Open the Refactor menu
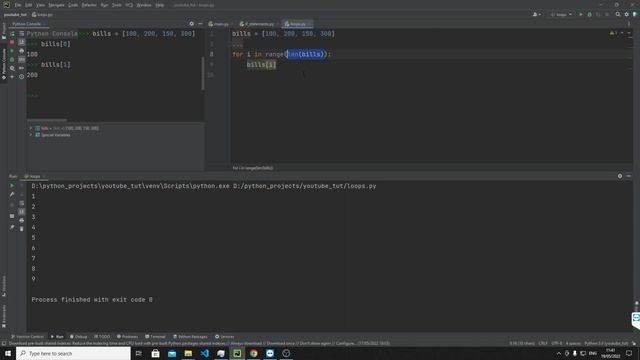The height and width of the screenshot is (360, 640). [x=89, y=5]
